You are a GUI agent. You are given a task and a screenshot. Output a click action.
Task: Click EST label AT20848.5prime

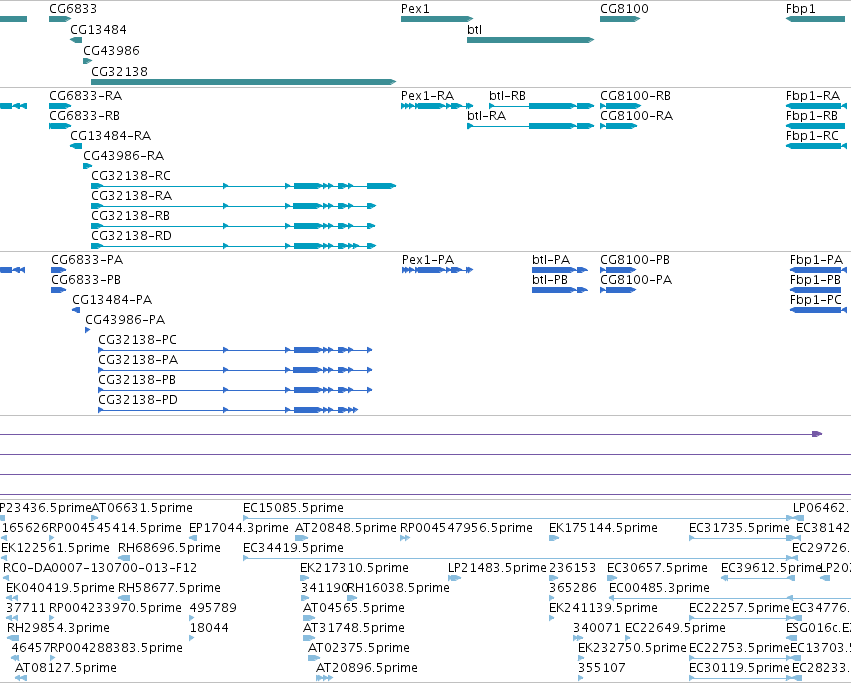[x=346, y=528]
